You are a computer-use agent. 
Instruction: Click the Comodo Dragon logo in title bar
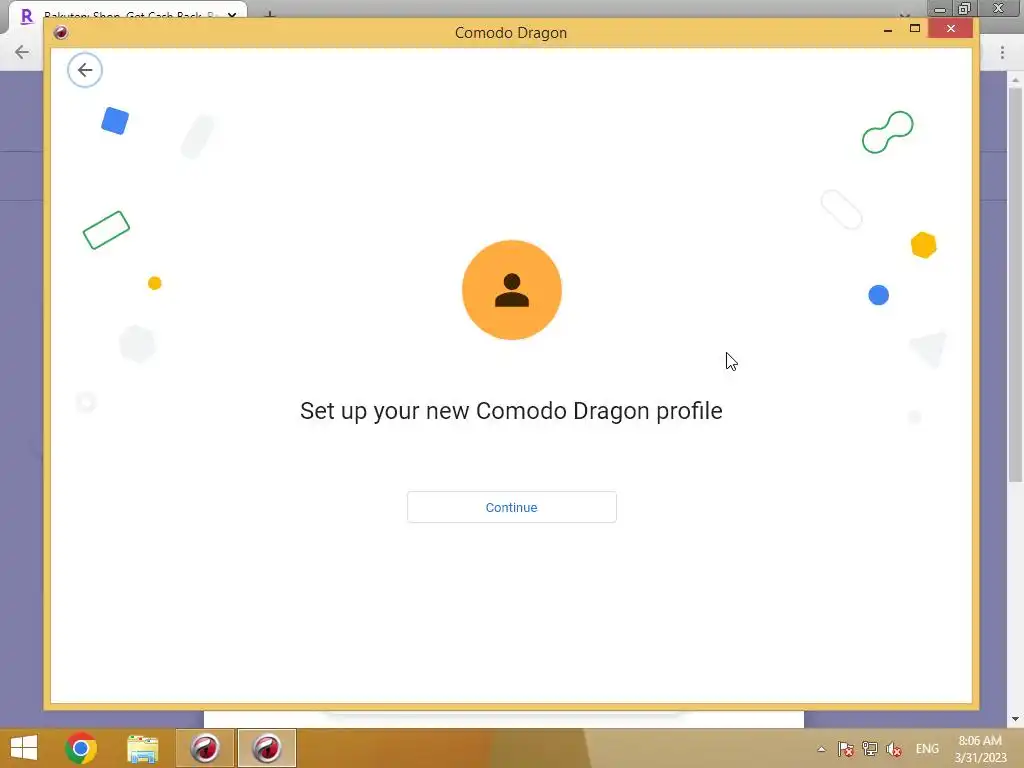(61, 32)
